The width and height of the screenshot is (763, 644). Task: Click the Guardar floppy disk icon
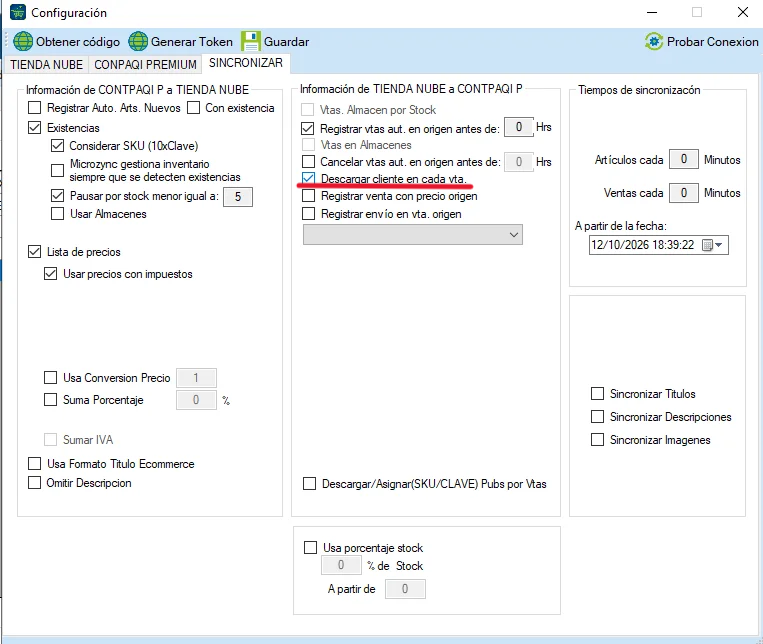click(x=251, y=41)
